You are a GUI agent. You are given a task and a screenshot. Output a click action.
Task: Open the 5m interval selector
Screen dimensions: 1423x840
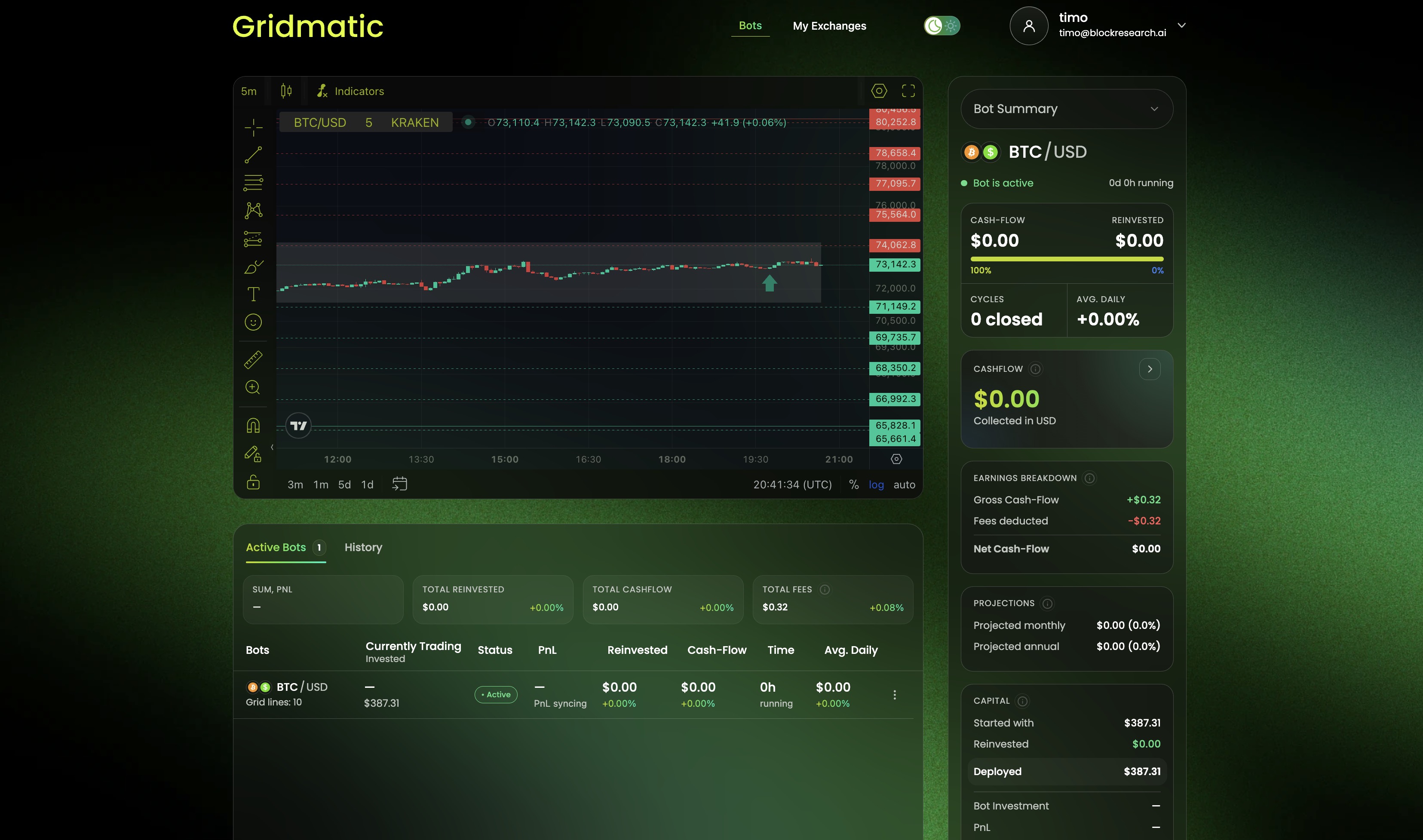pos(248,91)
